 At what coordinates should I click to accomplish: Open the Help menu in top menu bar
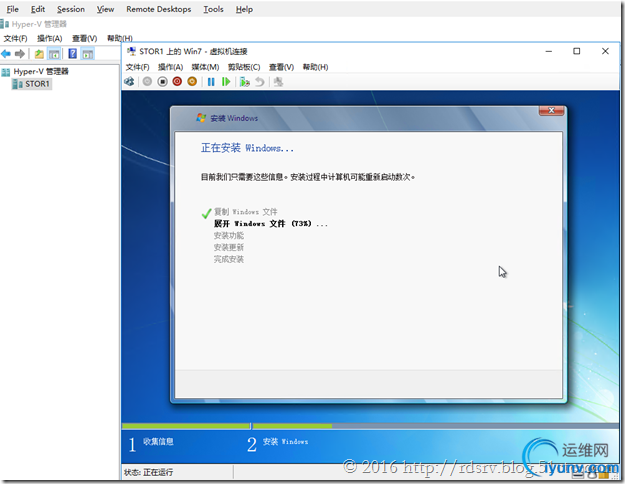[x=244, y=9]
